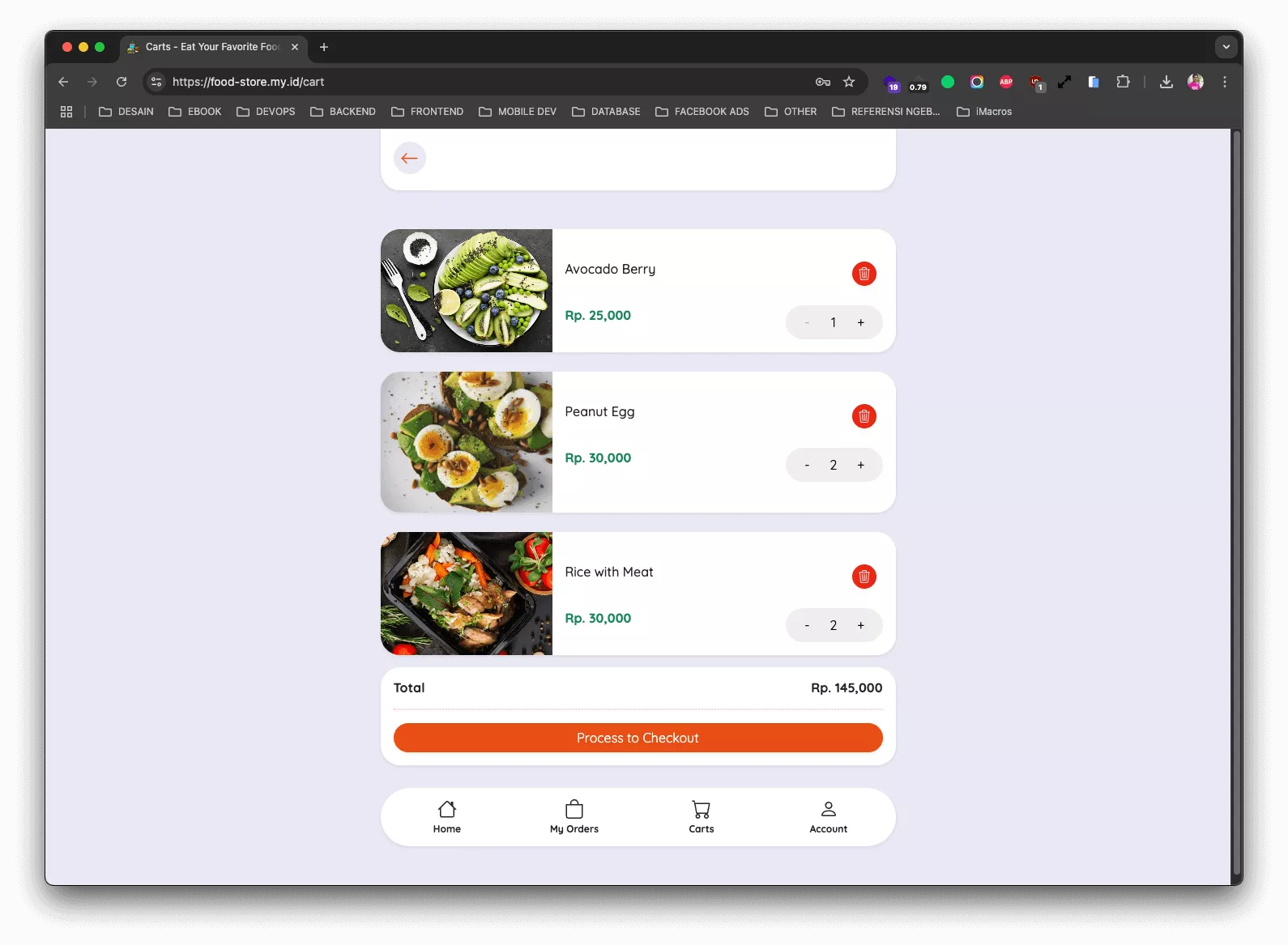Delete Rice with Meat item
Screen dimensions: 1288x945
tap(864, 577)
